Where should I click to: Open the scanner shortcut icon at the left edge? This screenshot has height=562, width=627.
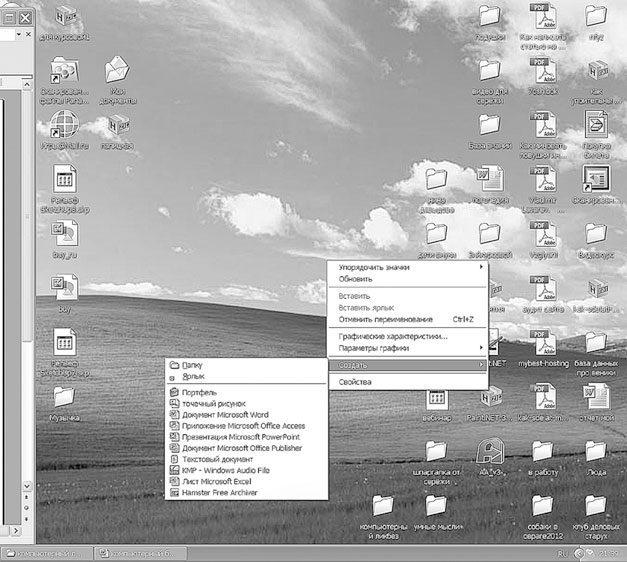click(x=64, y=70)
